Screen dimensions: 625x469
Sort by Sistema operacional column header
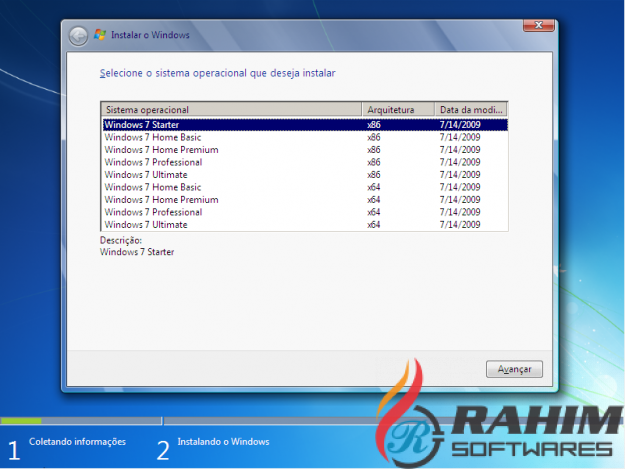click(x=231, y=109)
